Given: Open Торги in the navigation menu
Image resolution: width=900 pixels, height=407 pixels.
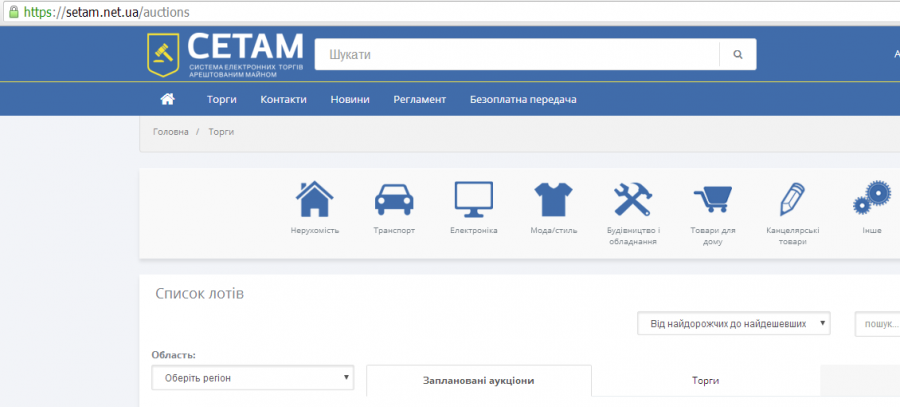Looking at the screenshot, I should click(222, 99).
